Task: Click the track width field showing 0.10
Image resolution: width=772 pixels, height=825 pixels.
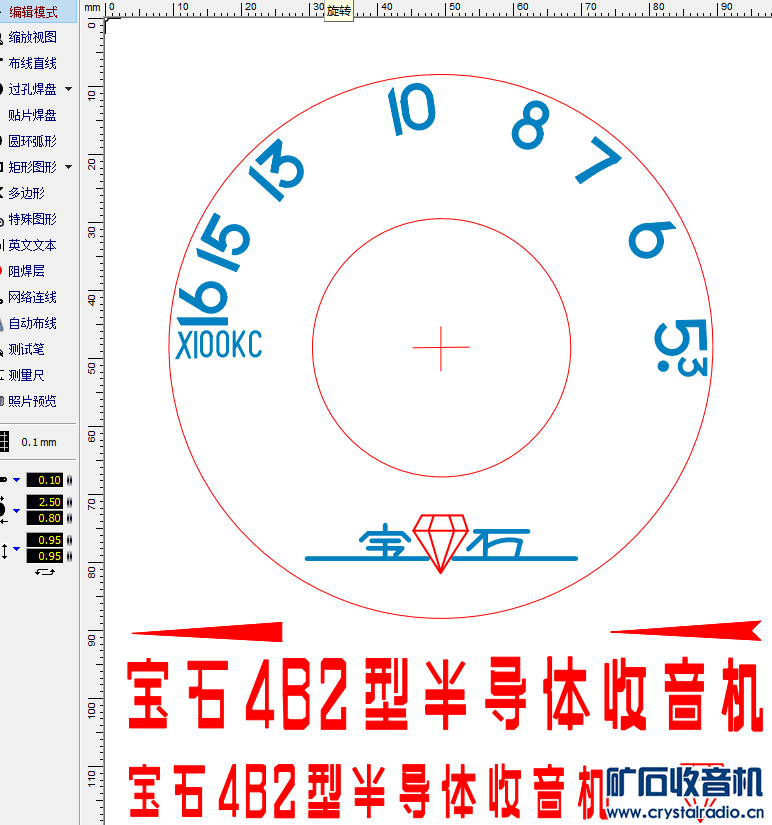Action: [x=45, y=480]
